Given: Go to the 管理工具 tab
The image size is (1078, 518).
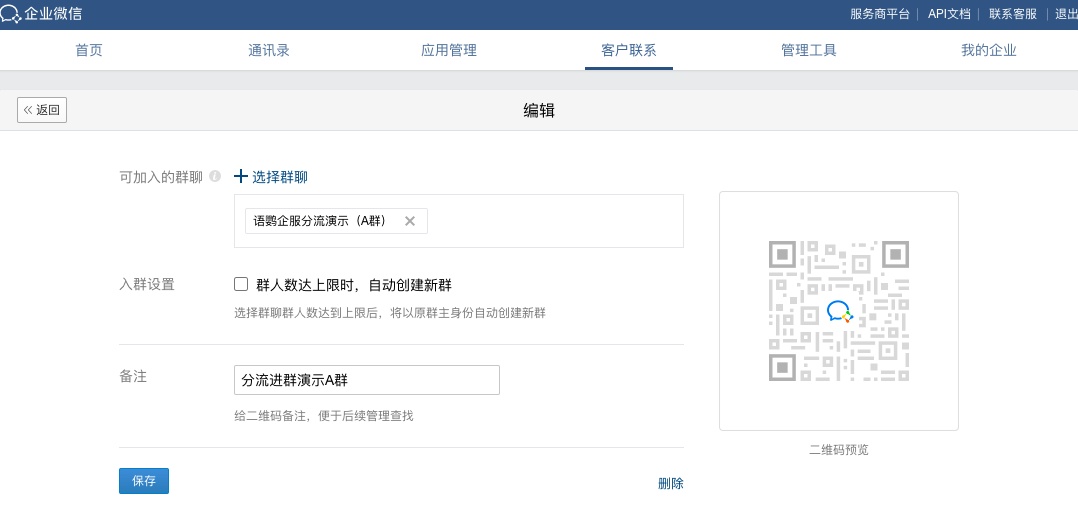Looking at the screenshot, I should click(809, 51).
